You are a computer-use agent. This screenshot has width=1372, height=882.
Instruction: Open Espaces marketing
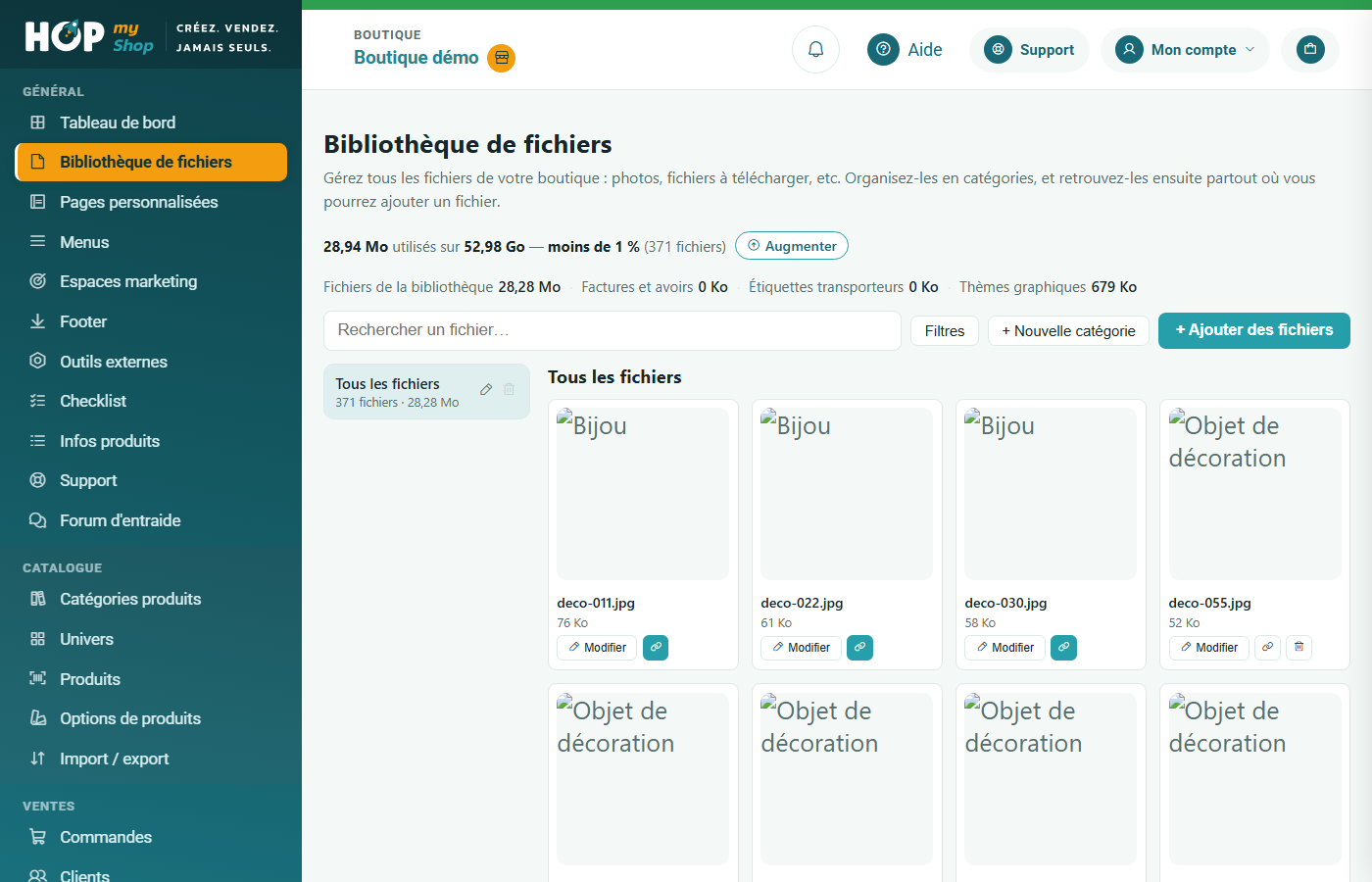[x=151, y=281]
